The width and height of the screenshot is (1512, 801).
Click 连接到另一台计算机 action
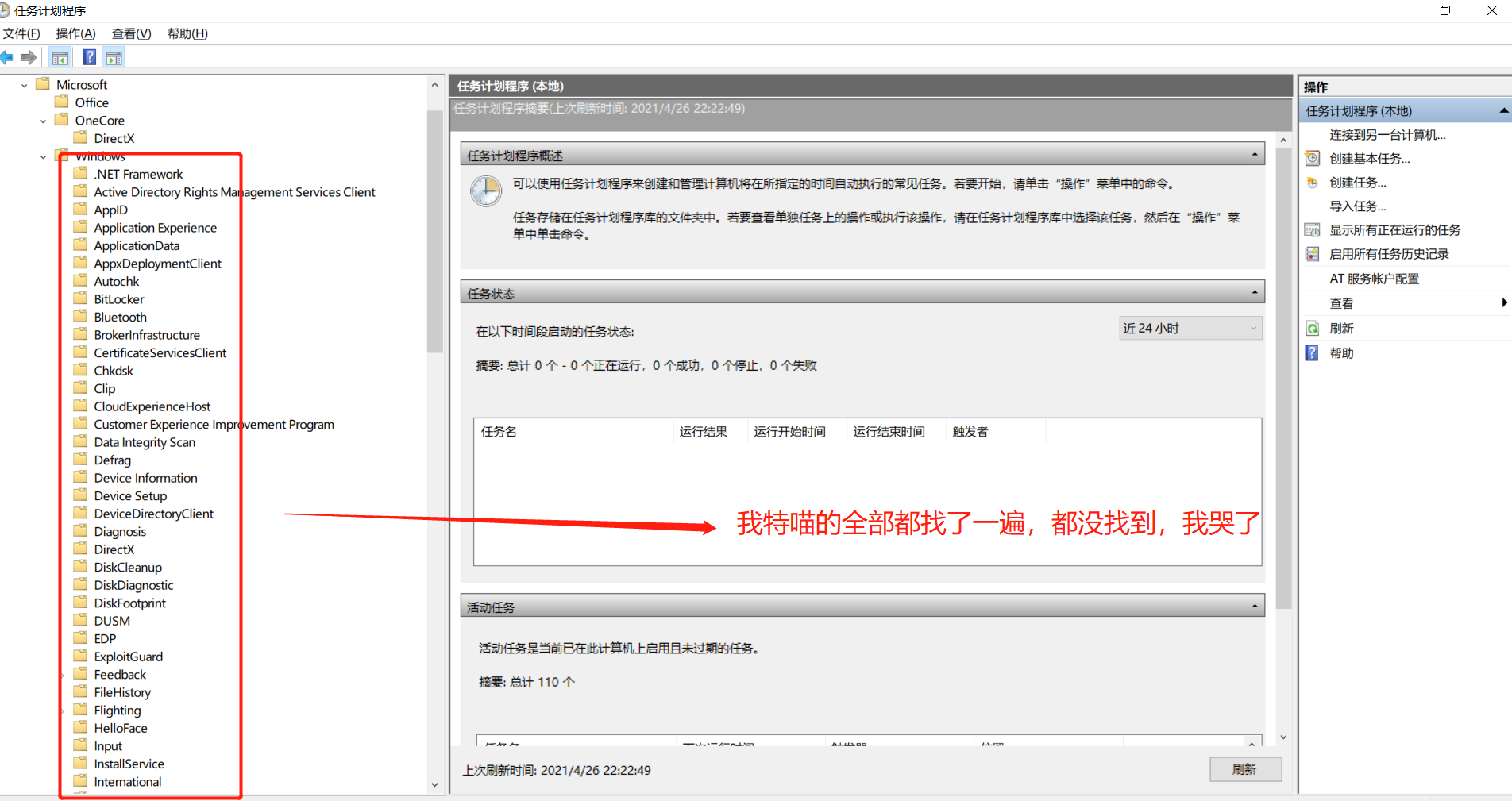(x=1388, y=135)
